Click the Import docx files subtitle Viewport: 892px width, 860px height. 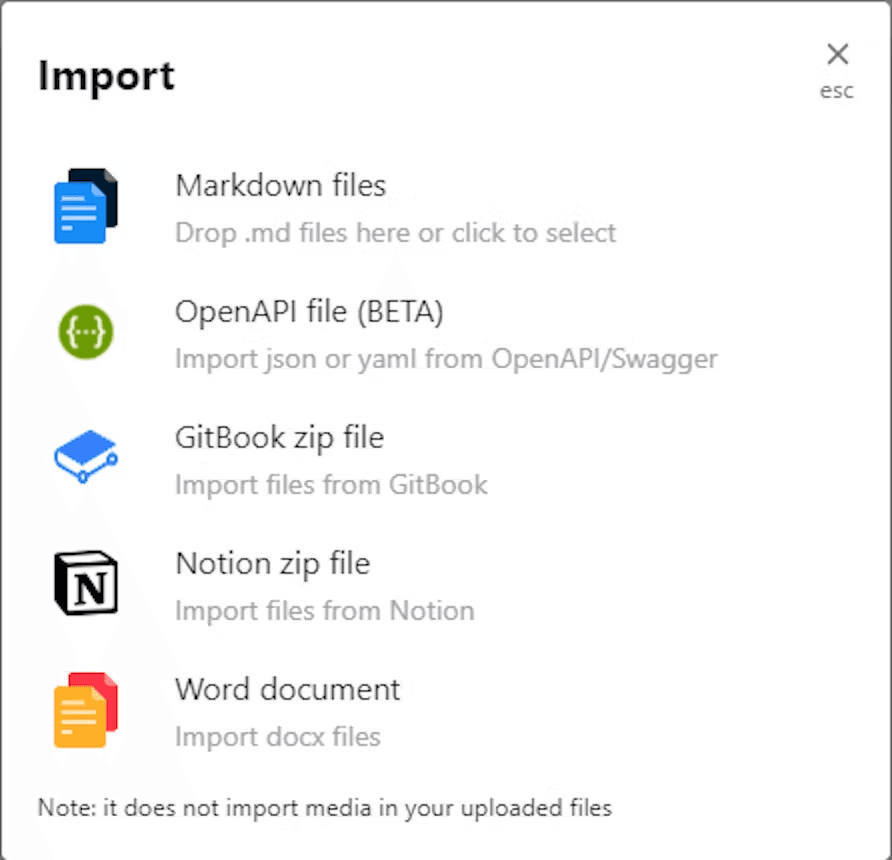[278, 736]
